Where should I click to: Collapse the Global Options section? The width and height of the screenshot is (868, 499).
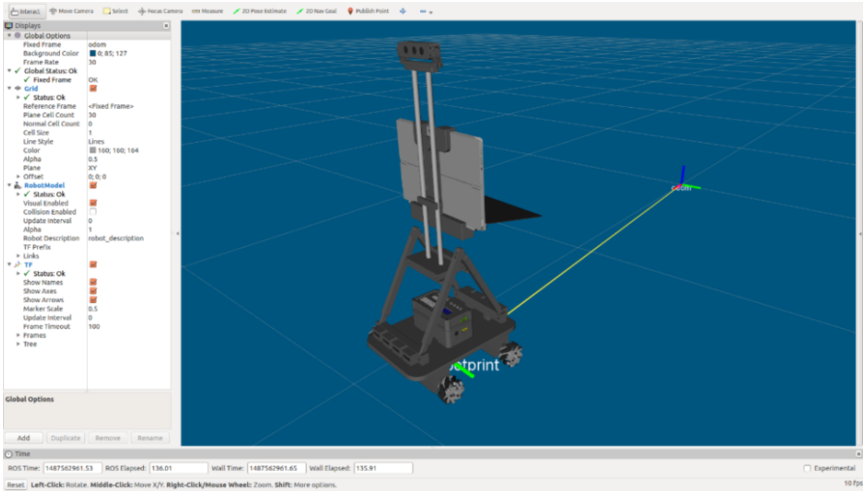pyautogui.click(x=9, y=35)
